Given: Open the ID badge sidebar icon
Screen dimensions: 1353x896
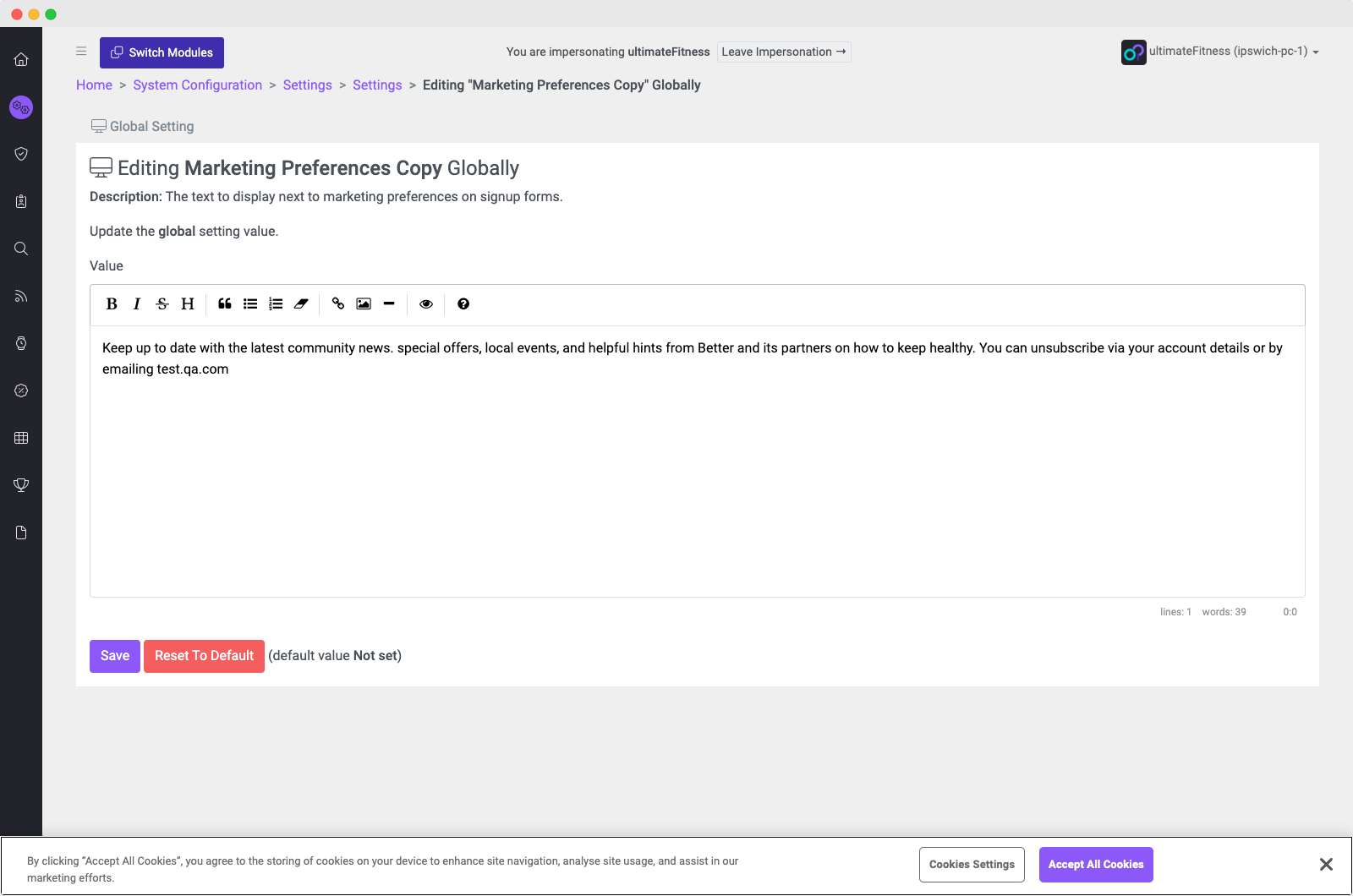Looking at the screenshot, I should coord(21,201).
